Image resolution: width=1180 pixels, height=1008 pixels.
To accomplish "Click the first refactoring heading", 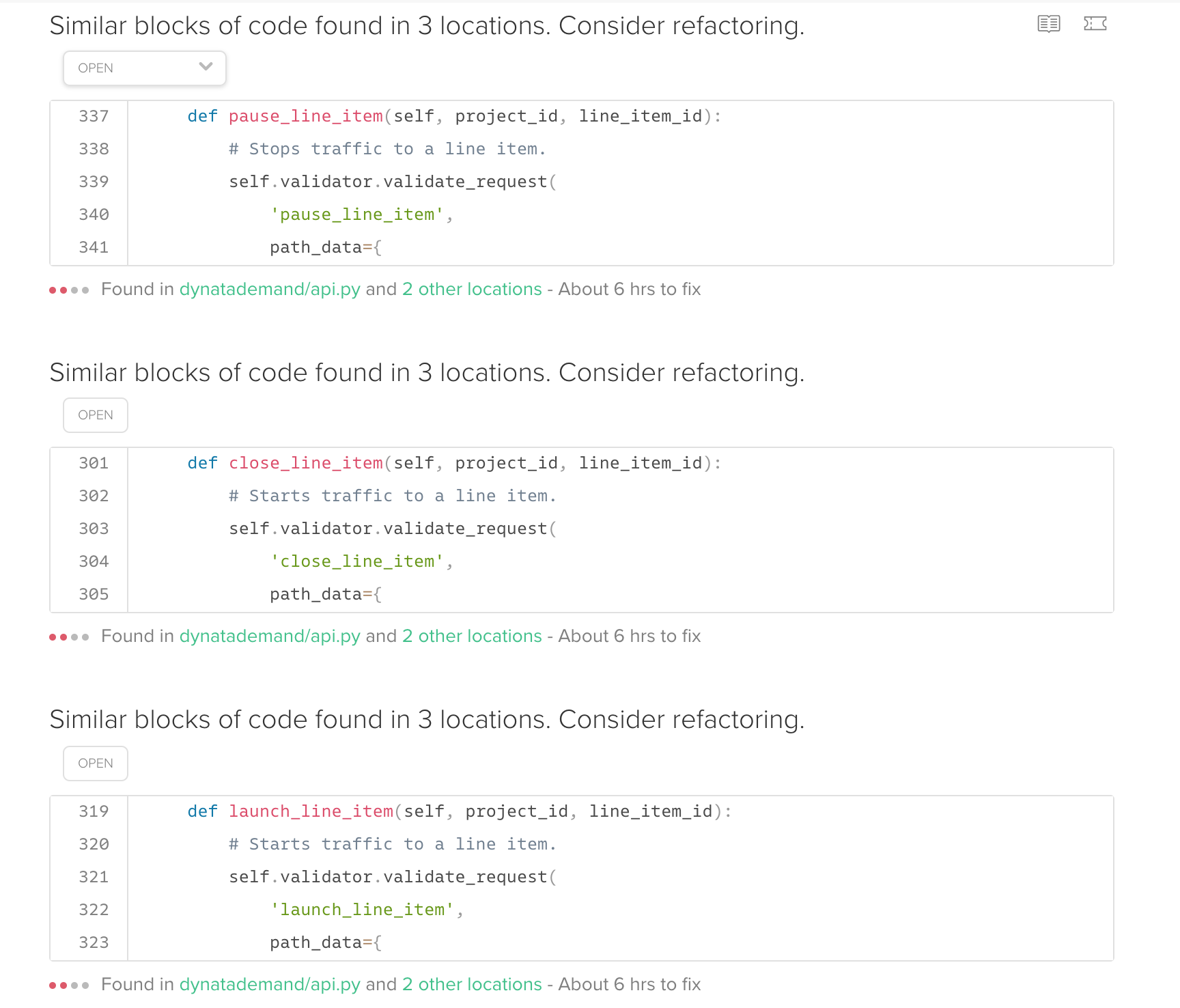I will [427, 25].
